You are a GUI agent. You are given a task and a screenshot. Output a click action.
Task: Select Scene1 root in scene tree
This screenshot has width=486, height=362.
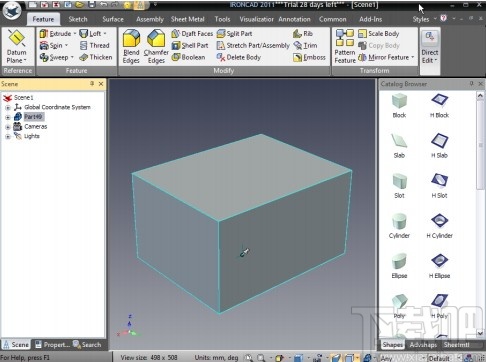click(18, 98)
